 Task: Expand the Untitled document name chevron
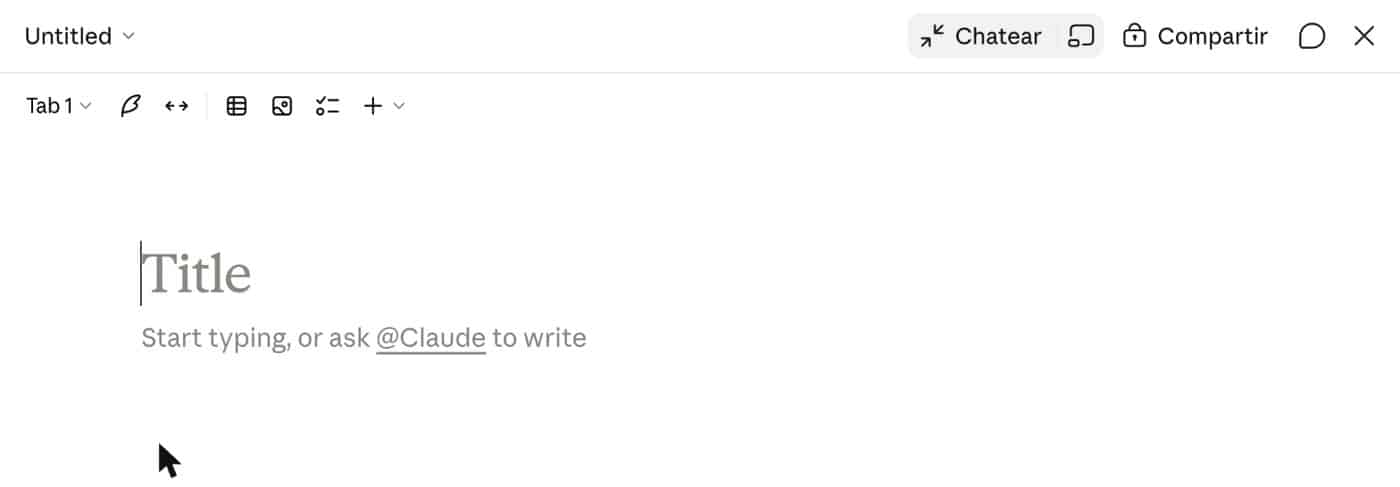128,37
